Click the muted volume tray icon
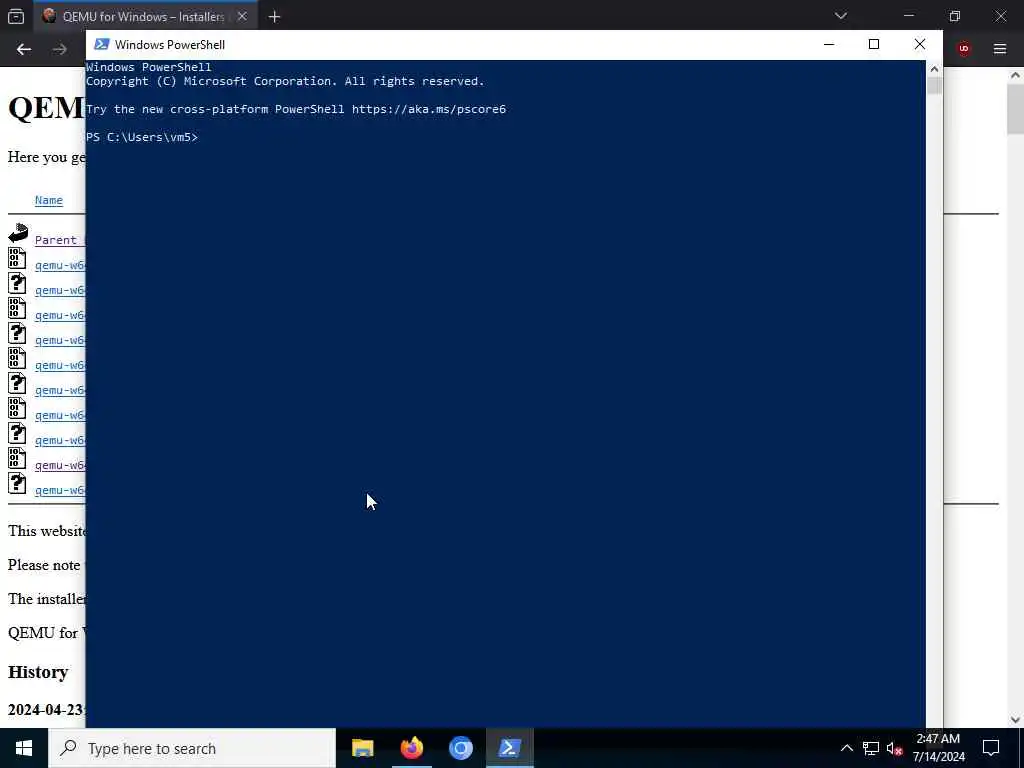The width and height of the screenshot is (1024, 768). click(894, 748)
